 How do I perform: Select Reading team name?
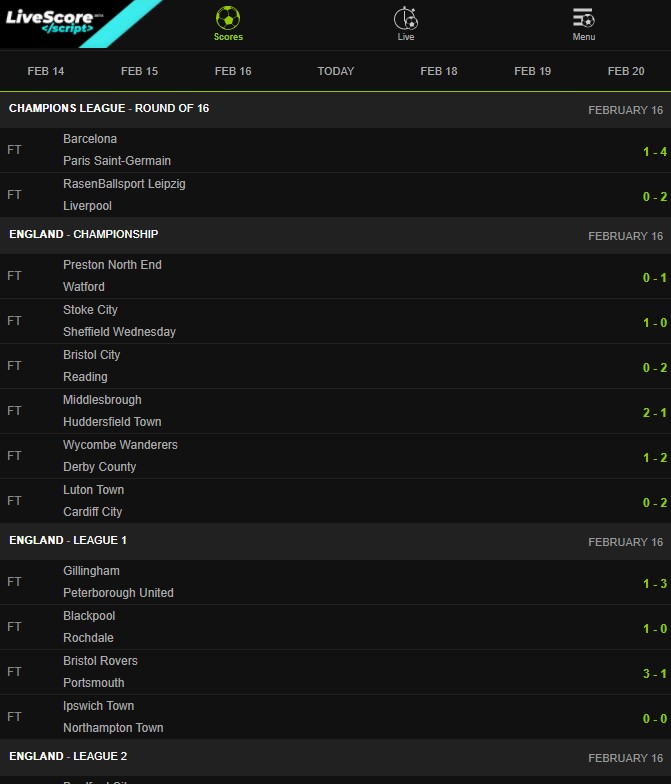pos(86,377)
